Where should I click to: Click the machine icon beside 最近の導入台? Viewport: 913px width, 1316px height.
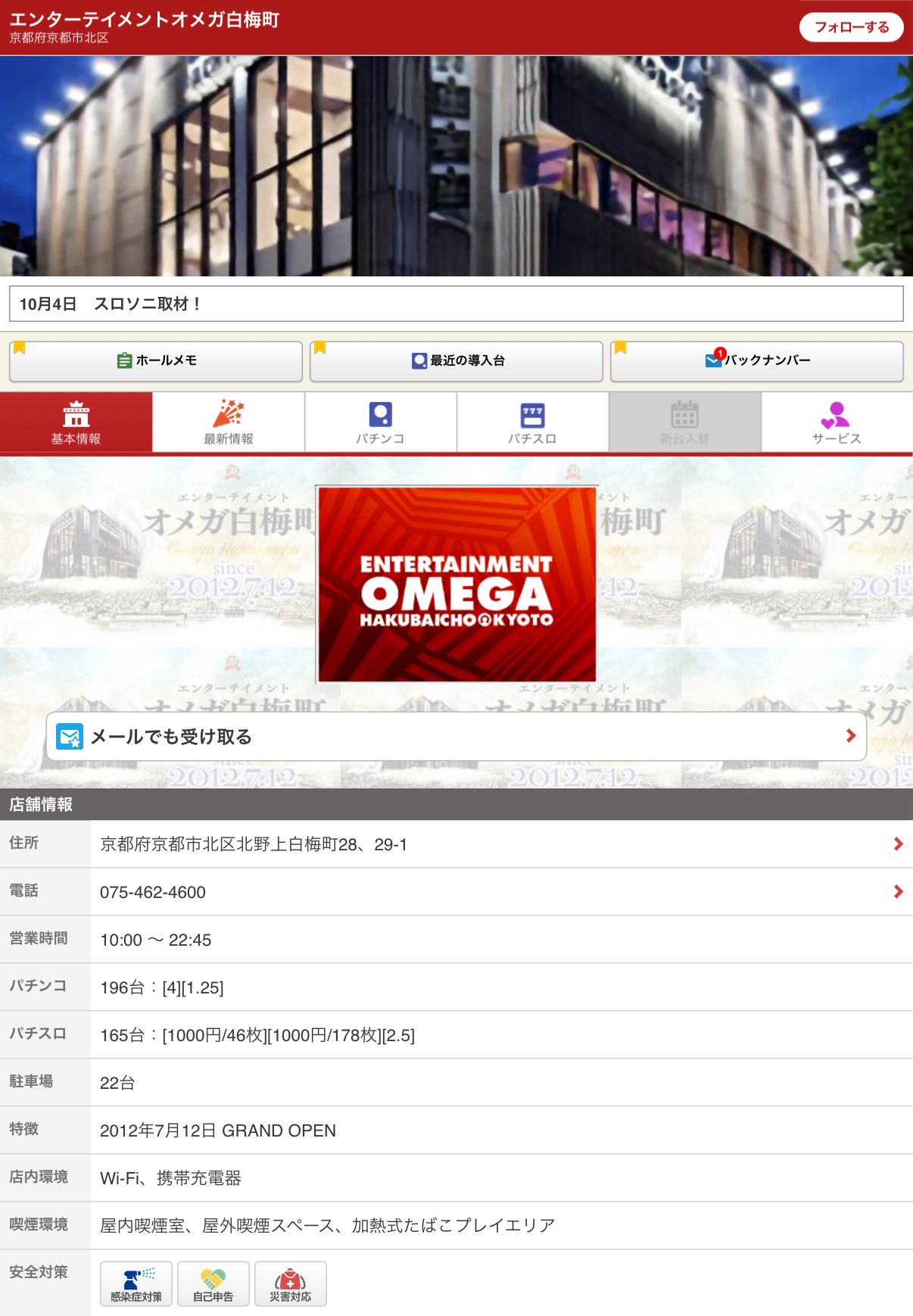pos(419,361)
